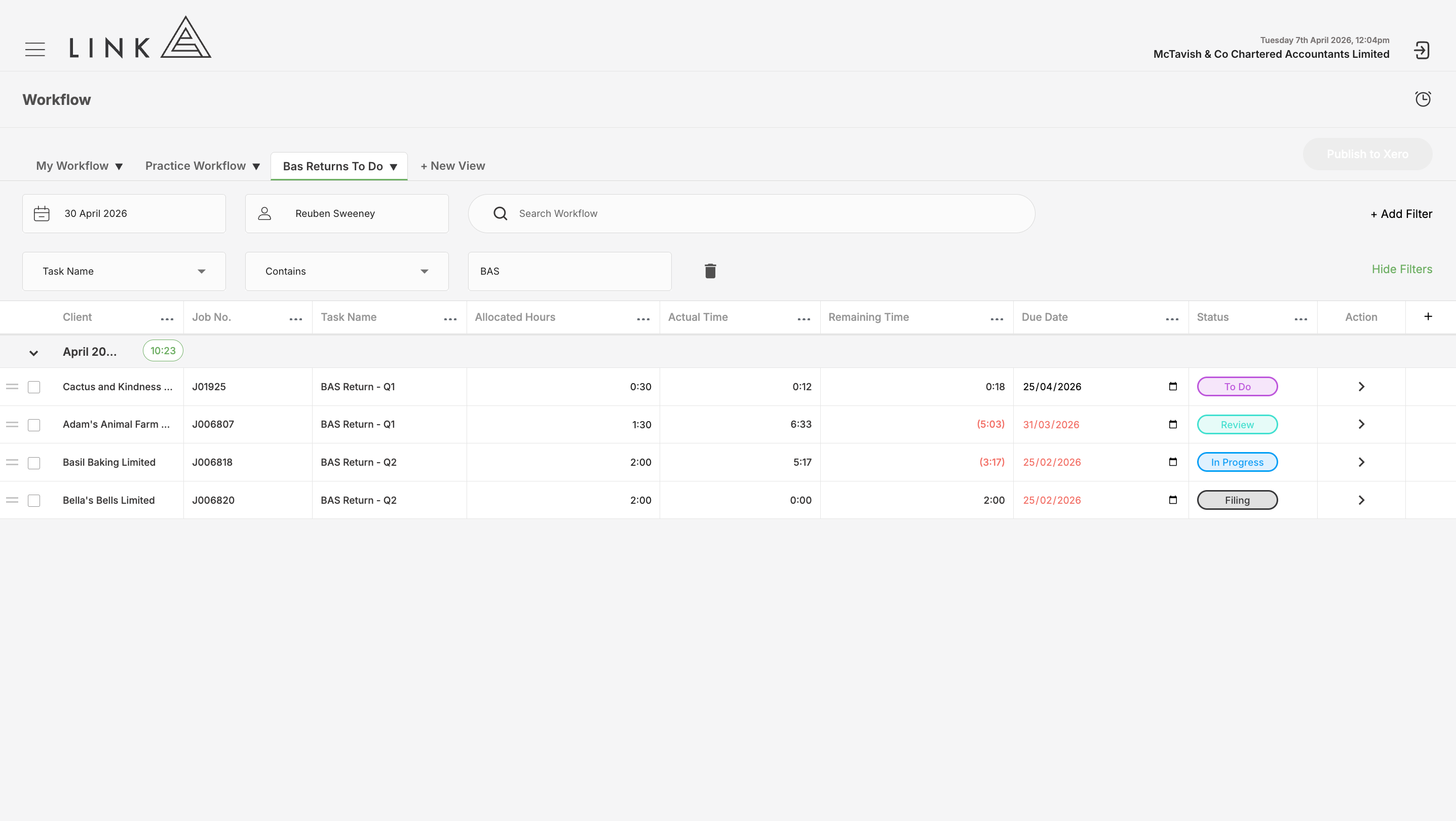Viewport: 1456px width, 821px height.
Task: Open the Contains operator dropdown
Action: click(x=347, y=272)
